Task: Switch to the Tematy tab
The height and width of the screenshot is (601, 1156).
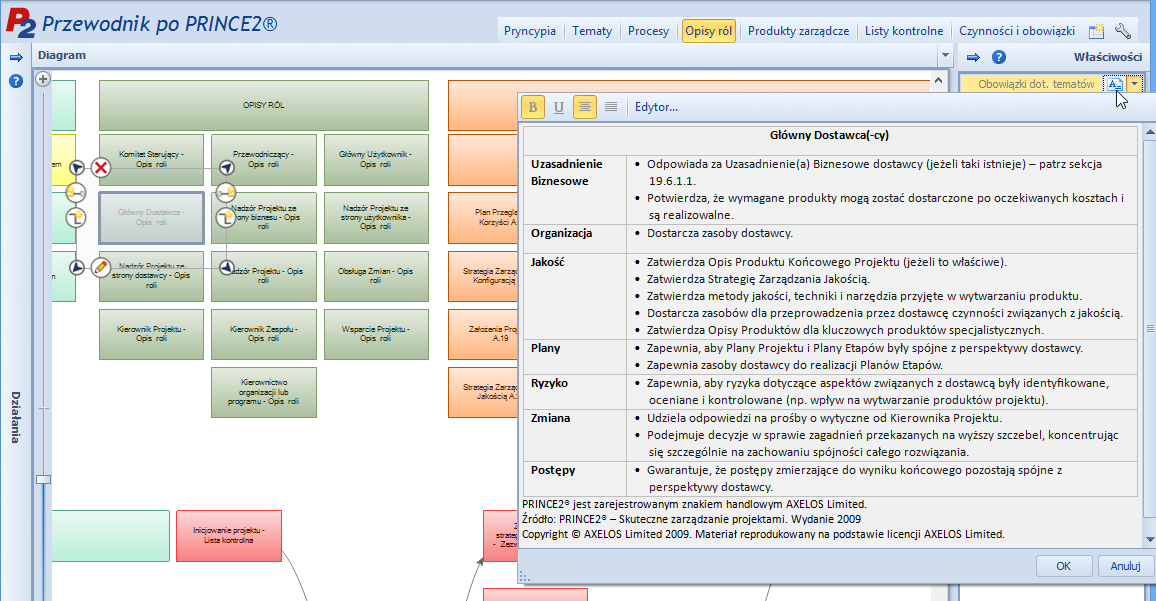Action: click(592, 31)
